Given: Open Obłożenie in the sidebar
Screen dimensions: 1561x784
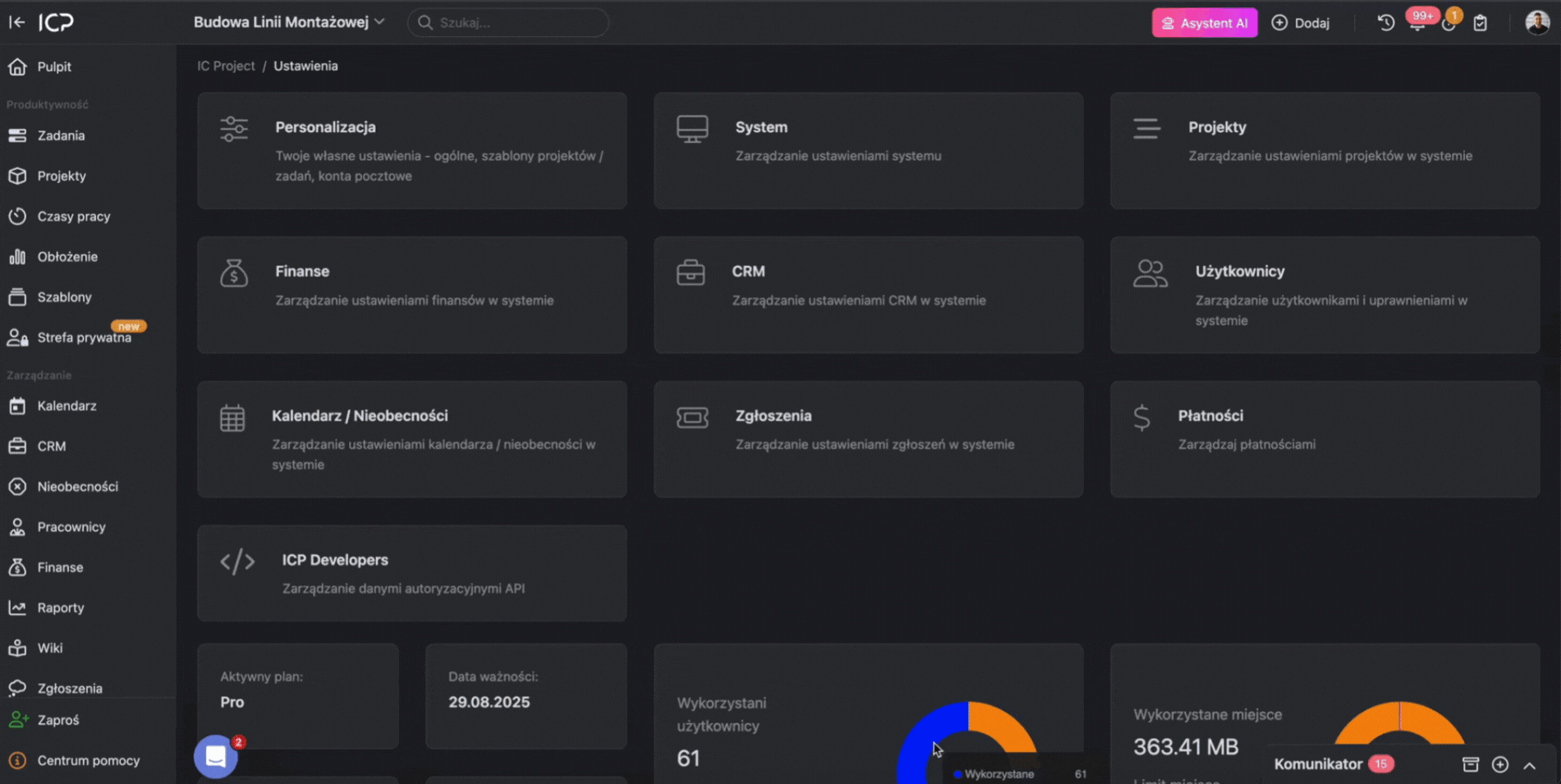Looking at the screenshot, I should click(x=67, y=256).
